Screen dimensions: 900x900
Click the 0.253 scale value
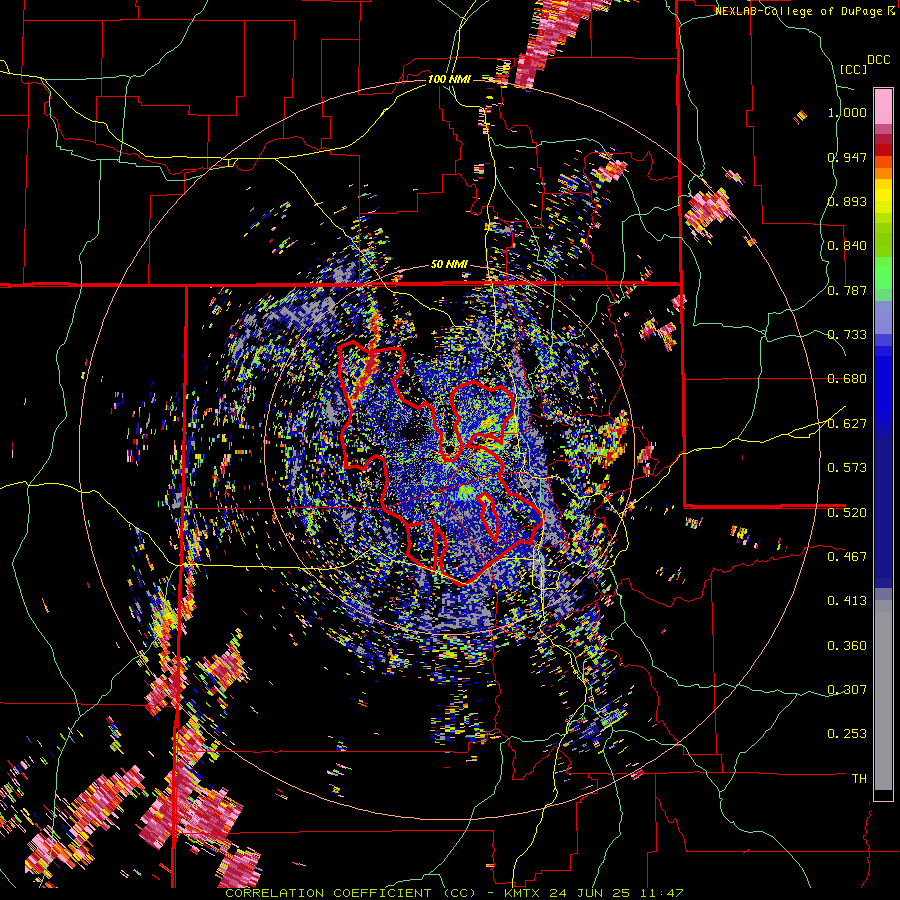(x=847, y=734)
